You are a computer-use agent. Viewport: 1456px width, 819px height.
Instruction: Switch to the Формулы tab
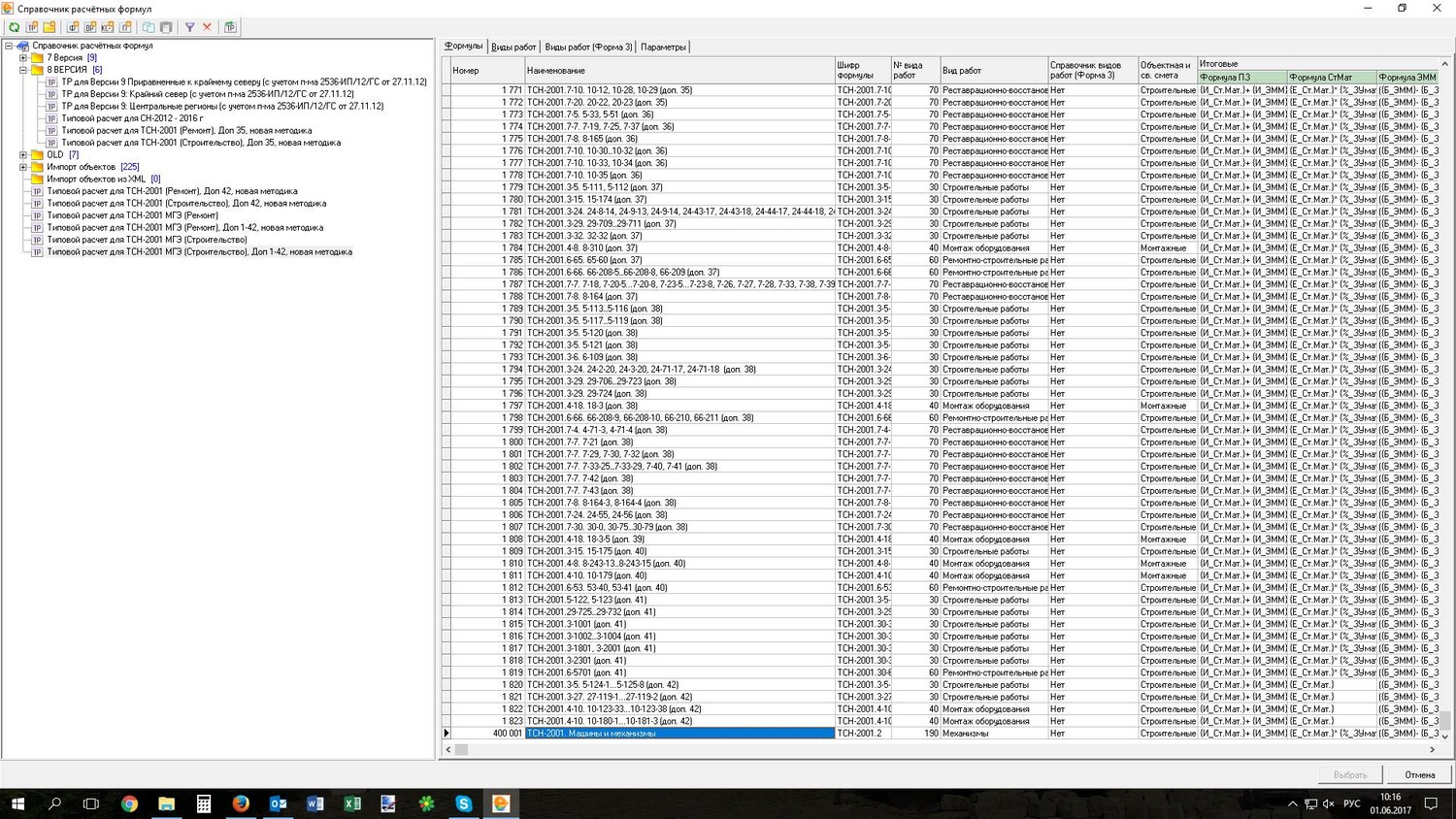click(x=463, y=47)
